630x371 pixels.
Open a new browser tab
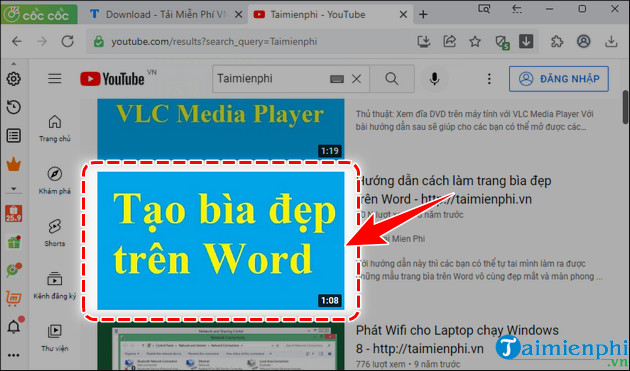point(423,14)
